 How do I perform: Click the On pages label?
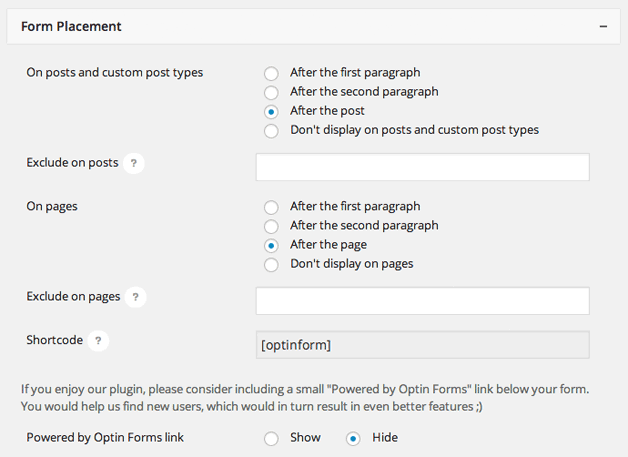pos(52,206)
